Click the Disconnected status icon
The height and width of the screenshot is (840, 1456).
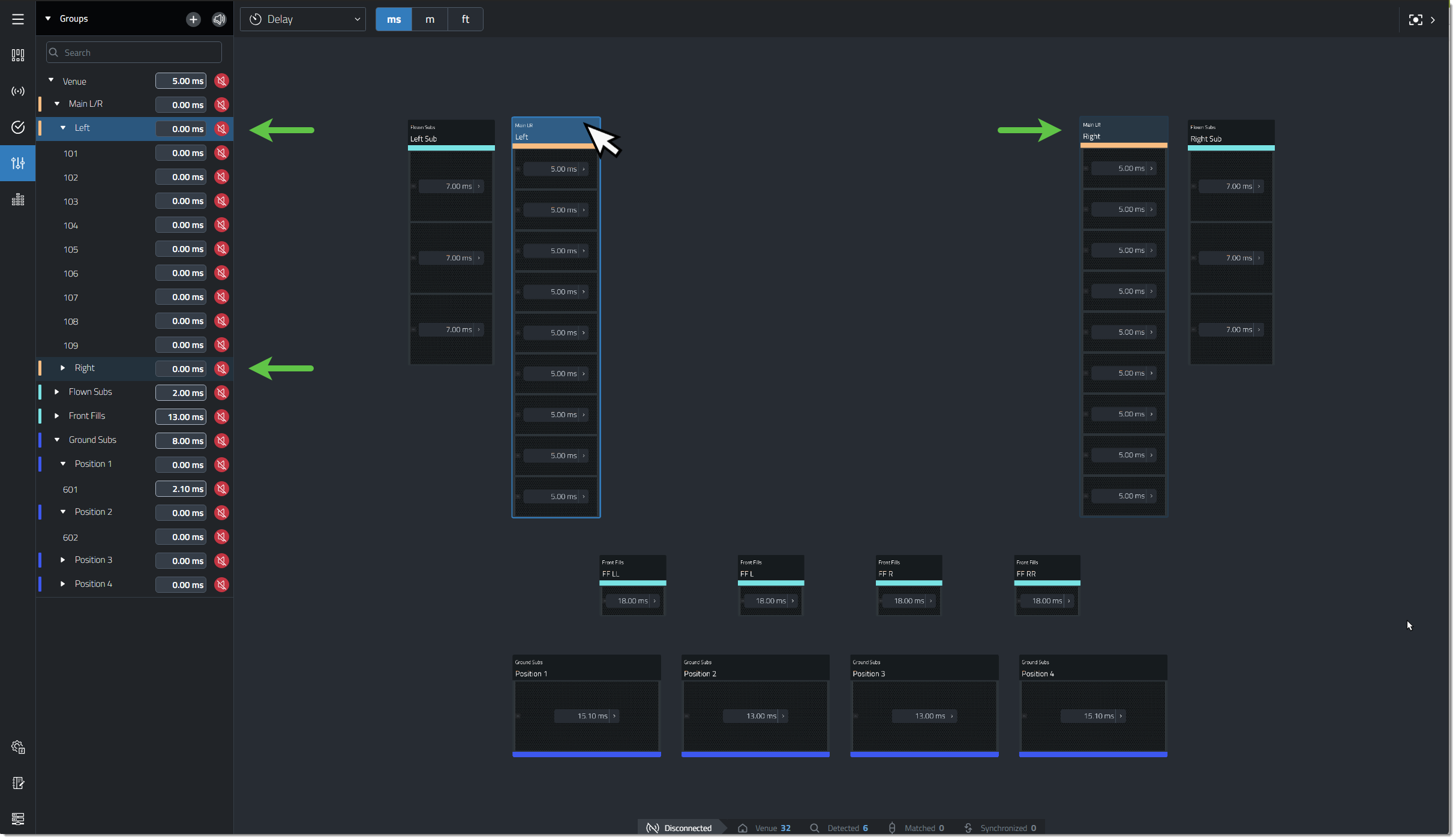pos(652,828)
